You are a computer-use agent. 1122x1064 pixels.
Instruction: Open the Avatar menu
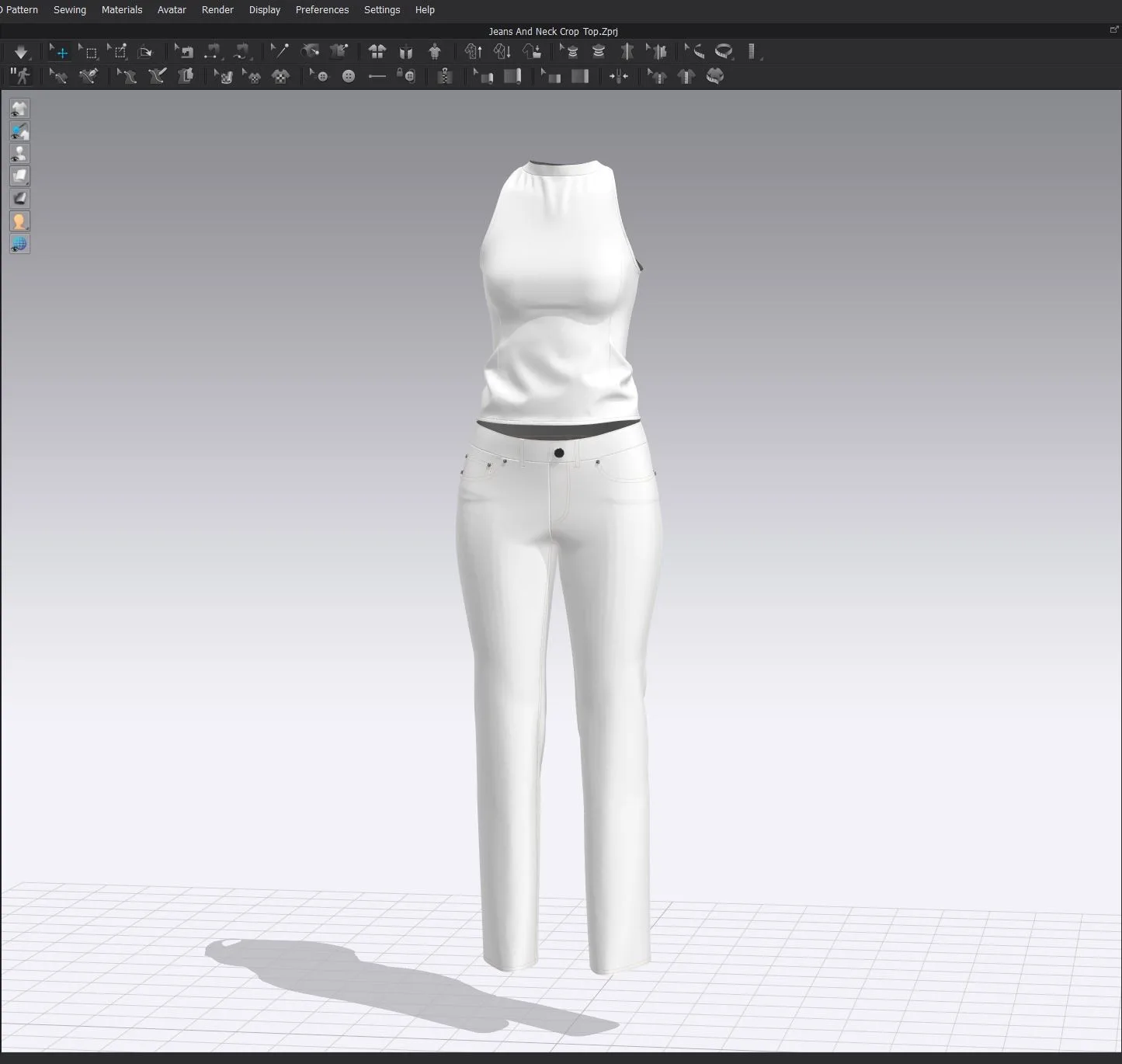172,10
